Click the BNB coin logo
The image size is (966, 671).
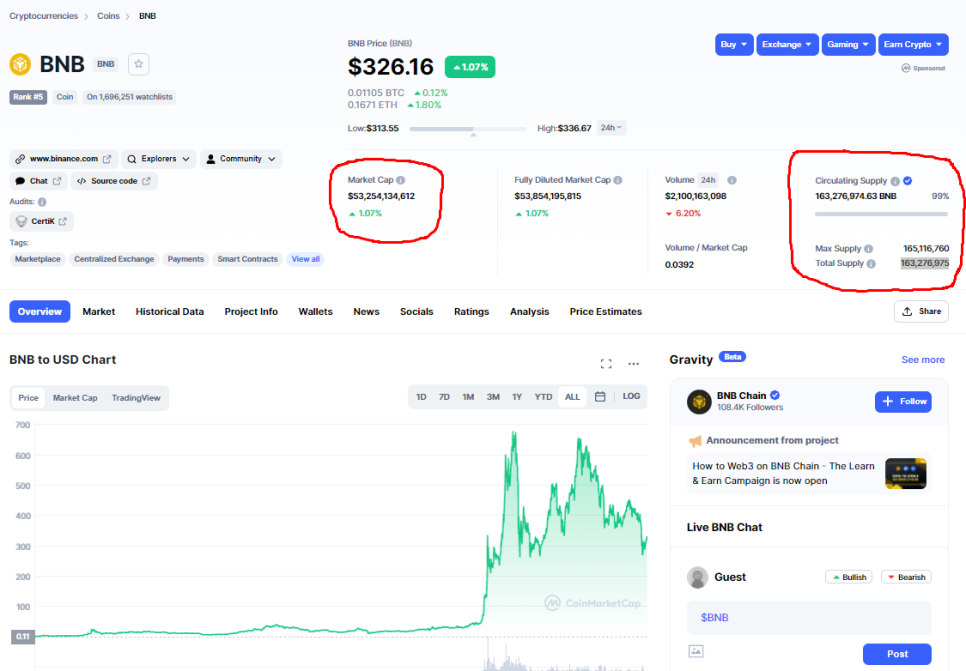20,64
